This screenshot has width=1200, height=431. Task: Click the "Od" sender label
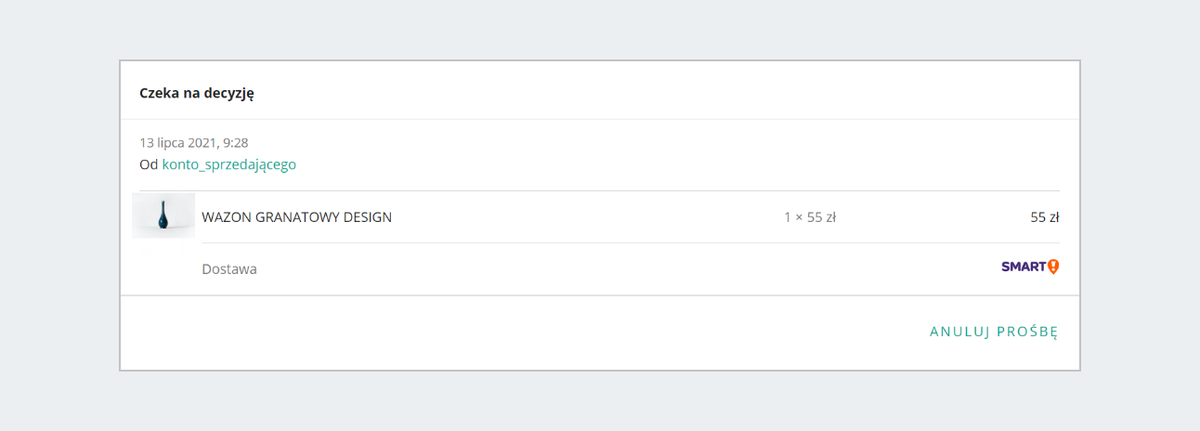(x=149, y=164)
